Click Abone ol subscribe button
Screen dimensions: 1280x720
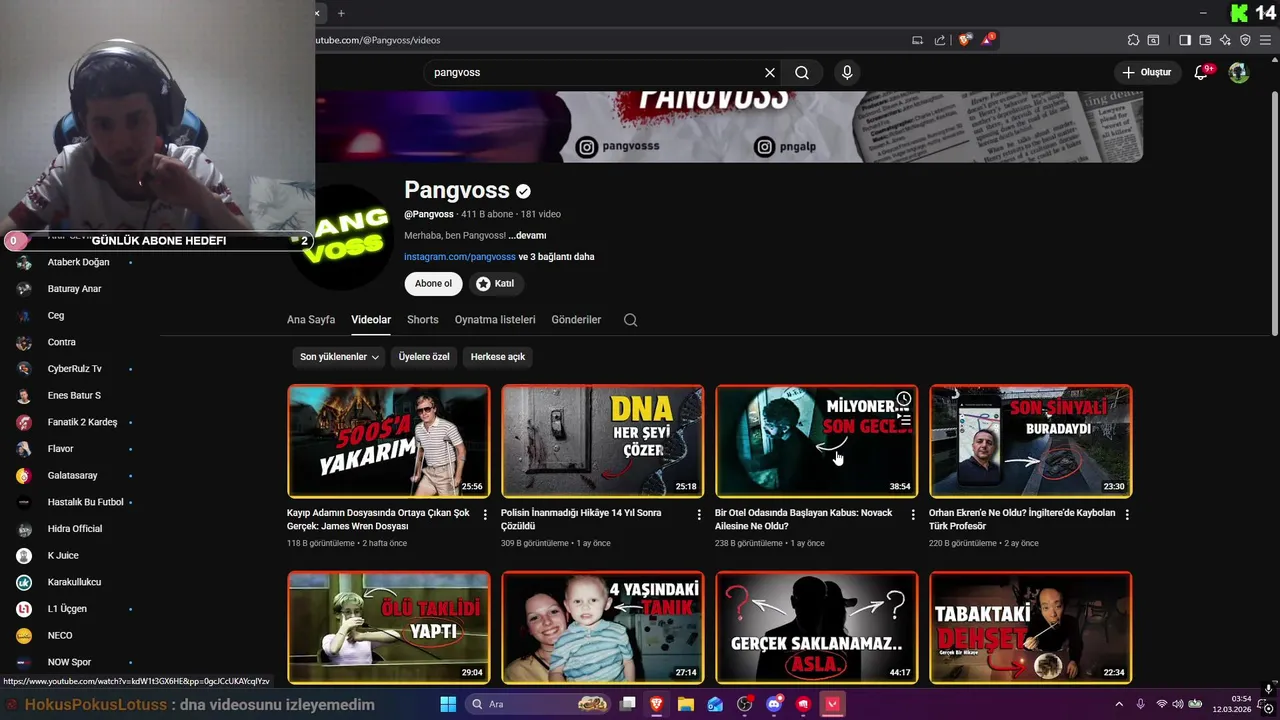pyautogui.click(x=433, y=284)
